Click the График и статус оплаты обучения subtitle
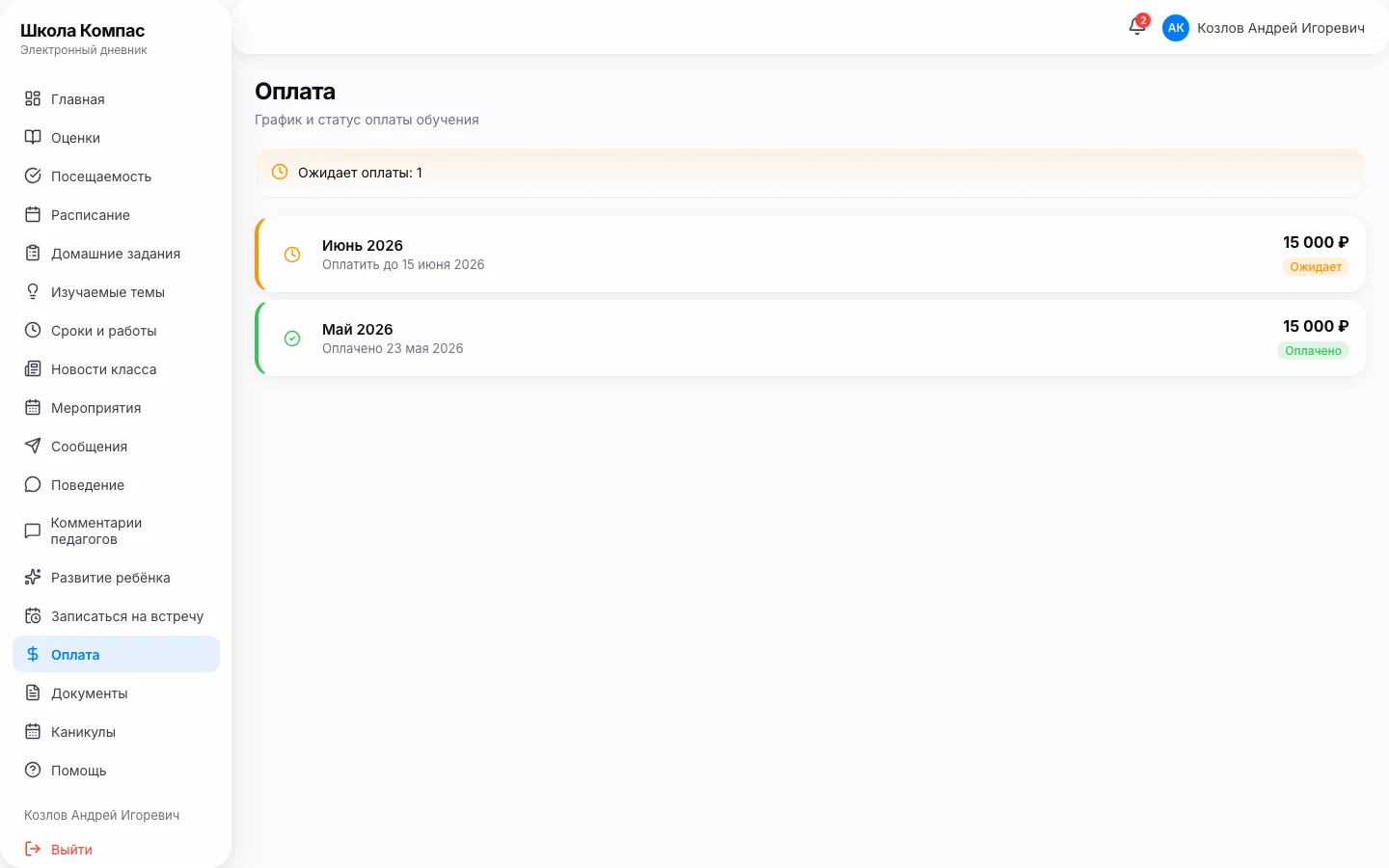This screenshot has height=868, width=1389. (x=367, y=120)
